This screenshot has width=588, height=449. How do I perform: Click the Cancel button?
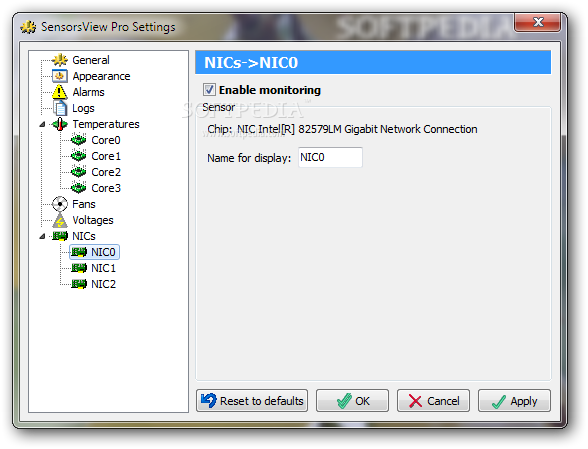433,401
